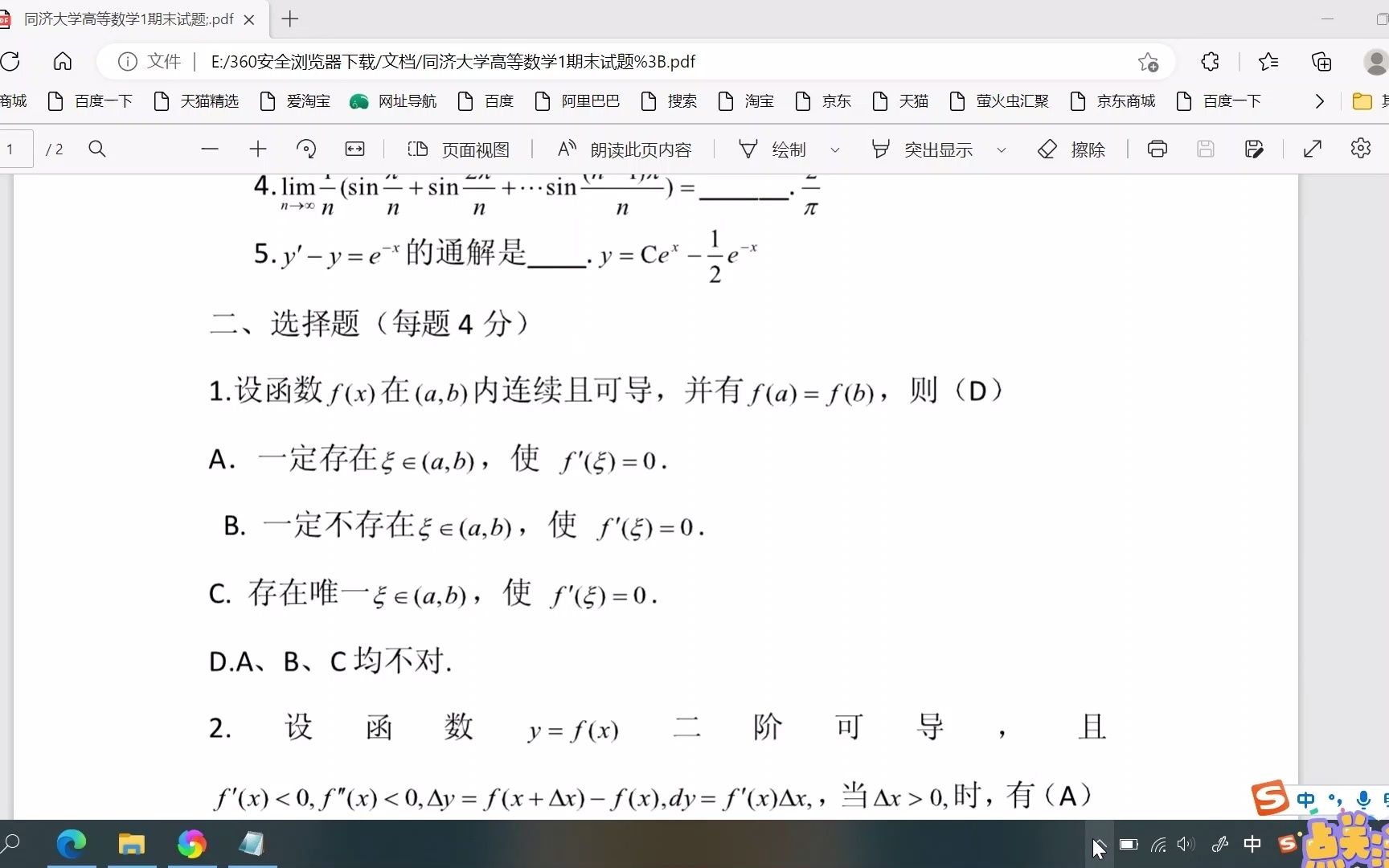Open the 爱淘宝 bookmark
The height and width of the screenshot is (868, 1389).
295,101
